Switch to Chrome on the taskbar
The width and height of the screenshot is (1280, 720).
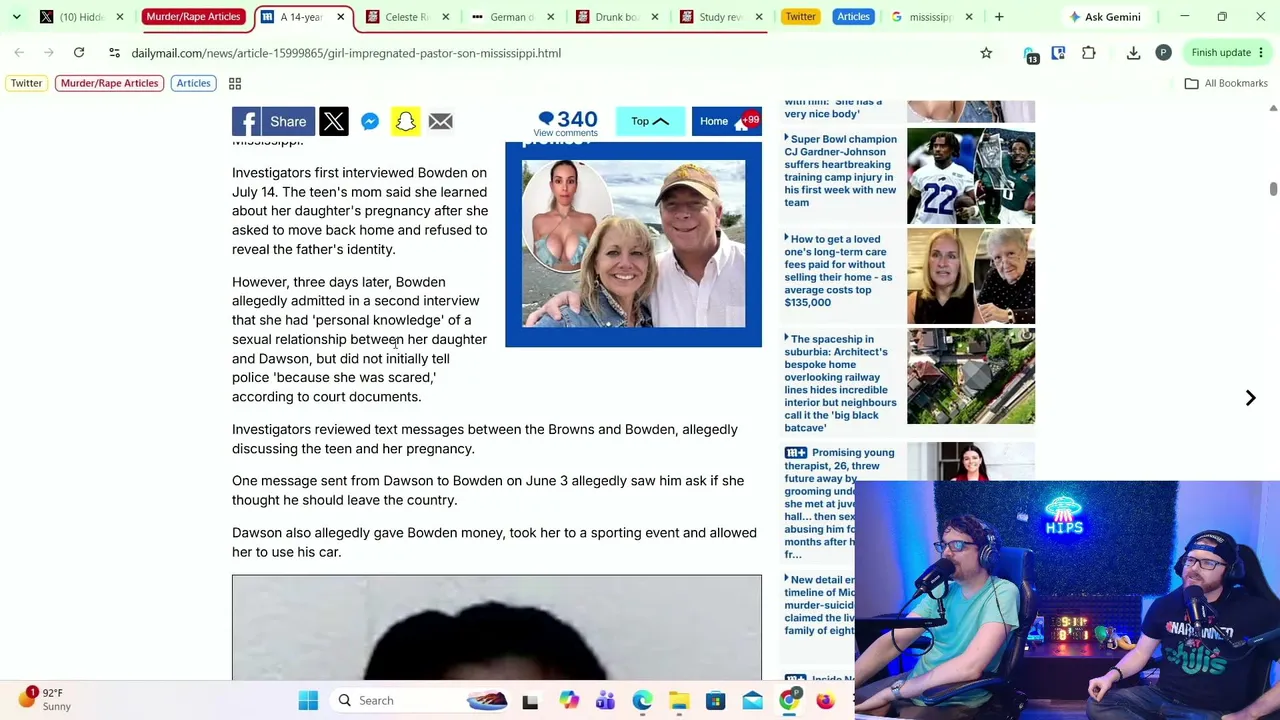click(790, 700)
